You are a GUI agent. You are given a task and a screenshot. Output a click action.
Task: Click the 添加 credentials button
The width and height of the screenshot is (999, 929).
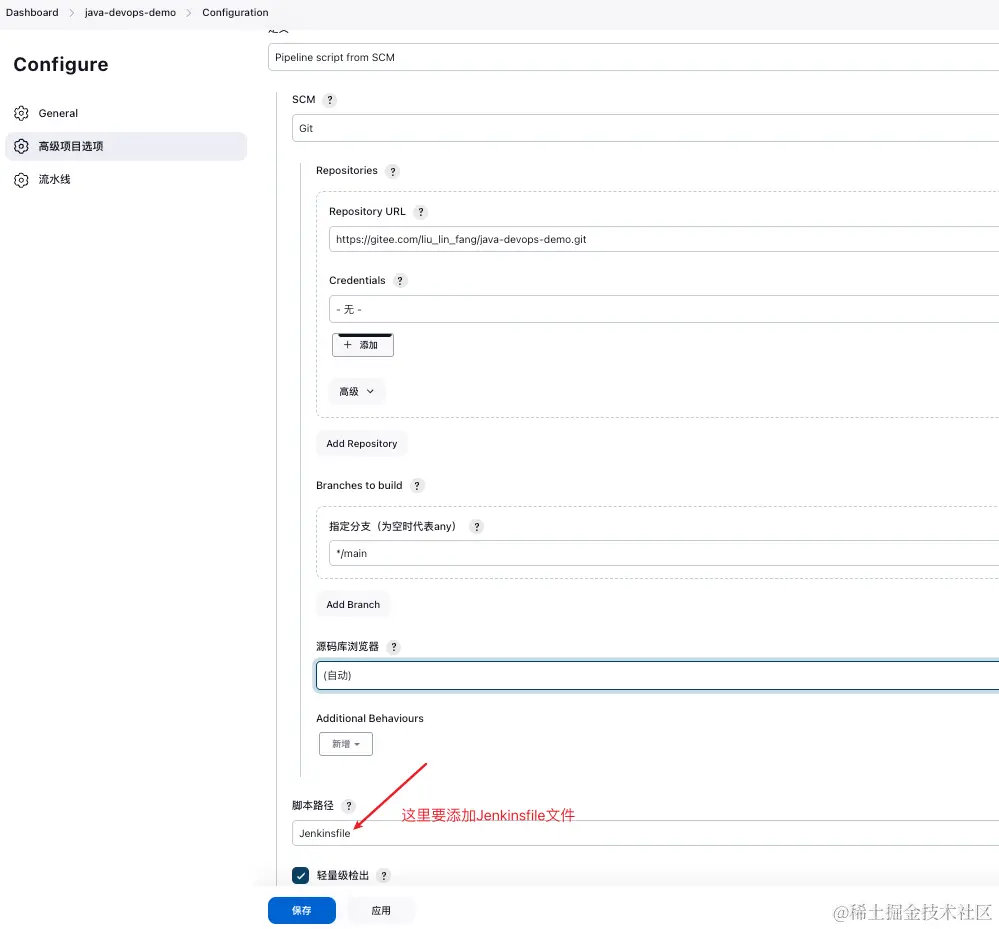[x=363, y=345]
